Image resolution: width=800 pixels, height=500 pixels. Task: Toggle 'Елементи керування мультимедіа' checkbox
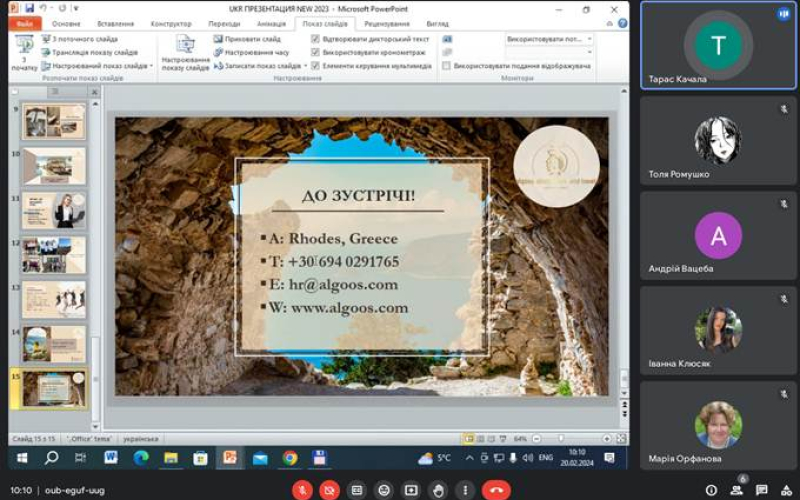315,66
